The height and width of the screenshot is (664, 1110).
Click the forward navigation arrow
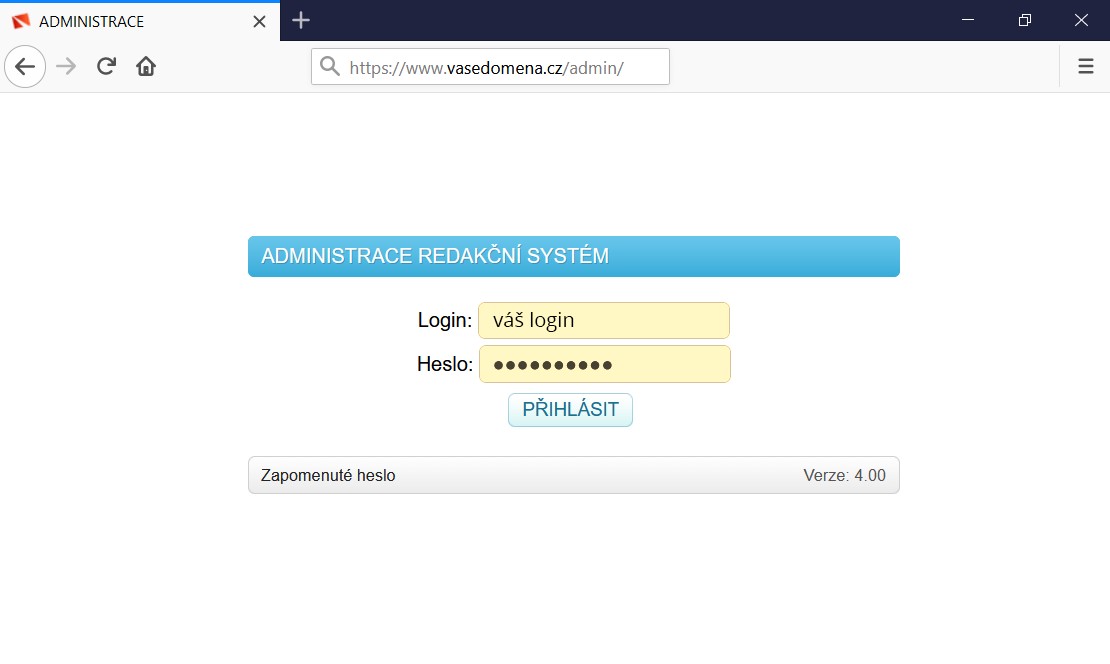(66, 67)
